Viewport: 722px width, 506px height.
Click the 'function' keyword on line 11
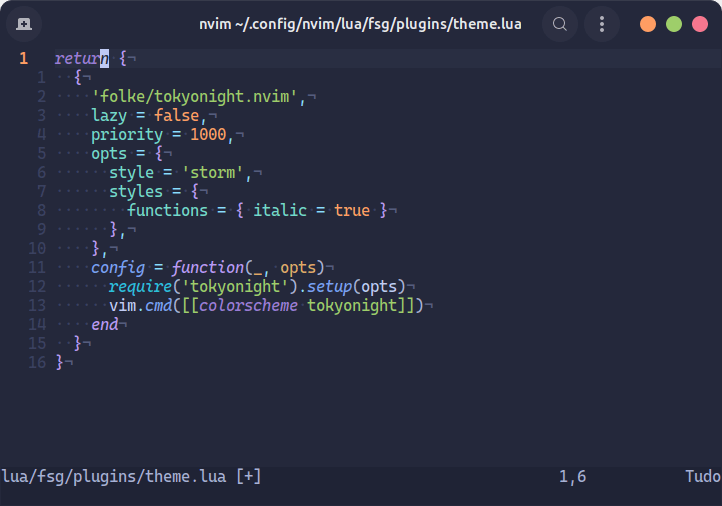click(208, 268)
